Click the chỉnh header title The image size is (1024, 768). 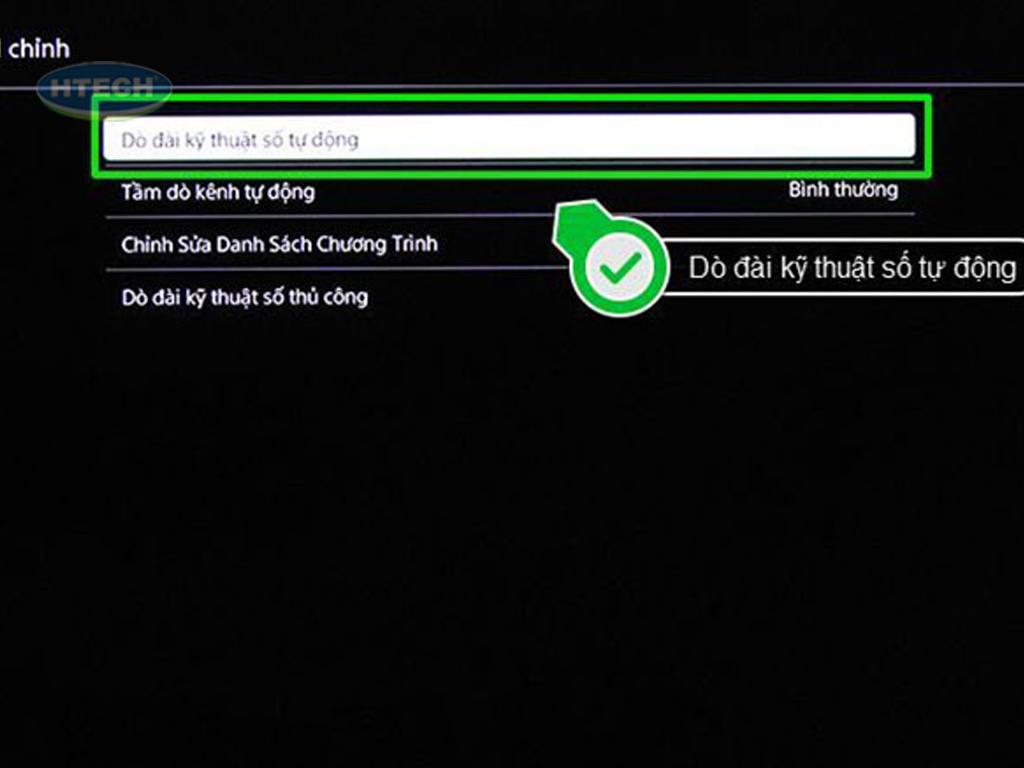pyautogui.click(x=38, y=48)
